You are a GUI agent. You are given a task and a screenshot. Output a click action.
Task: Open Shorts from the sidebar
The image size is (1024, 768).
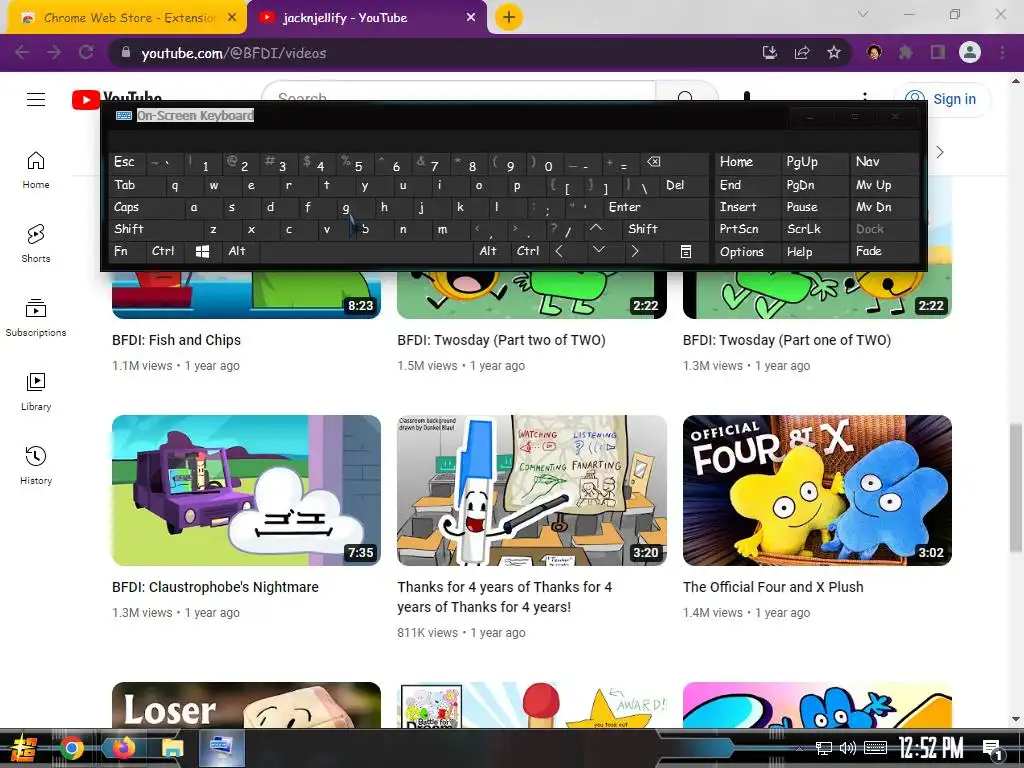36,244
